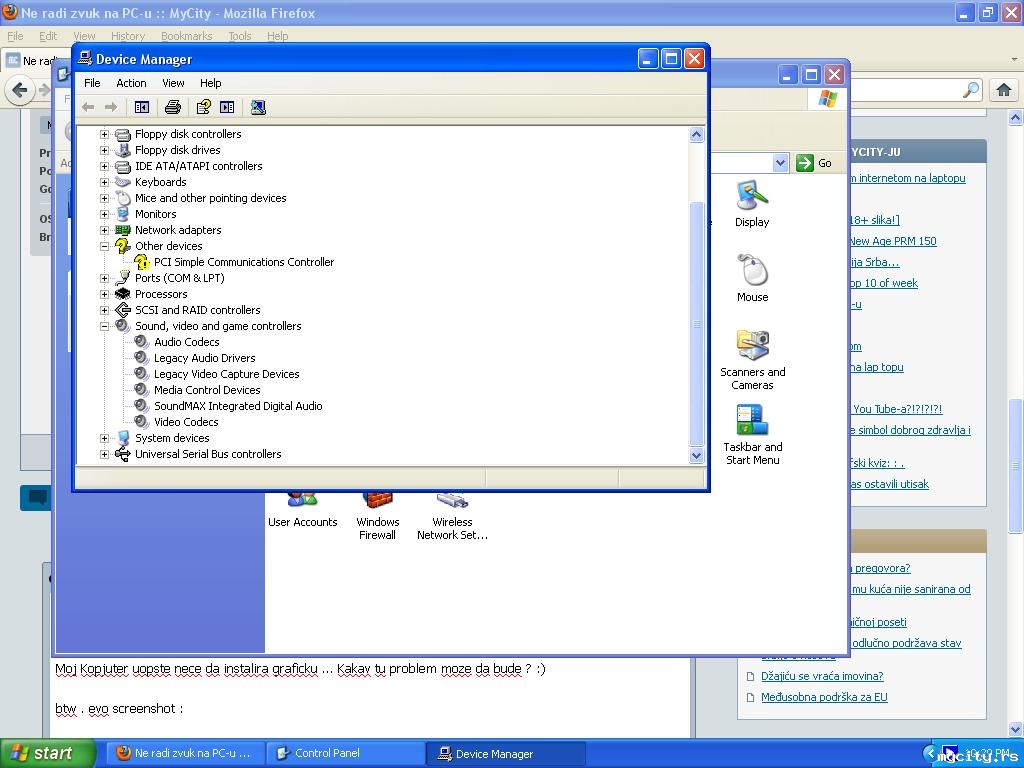Open the 'Džajiću se vraća imovina?' link
1024x768 pixels.
[822, 676]
